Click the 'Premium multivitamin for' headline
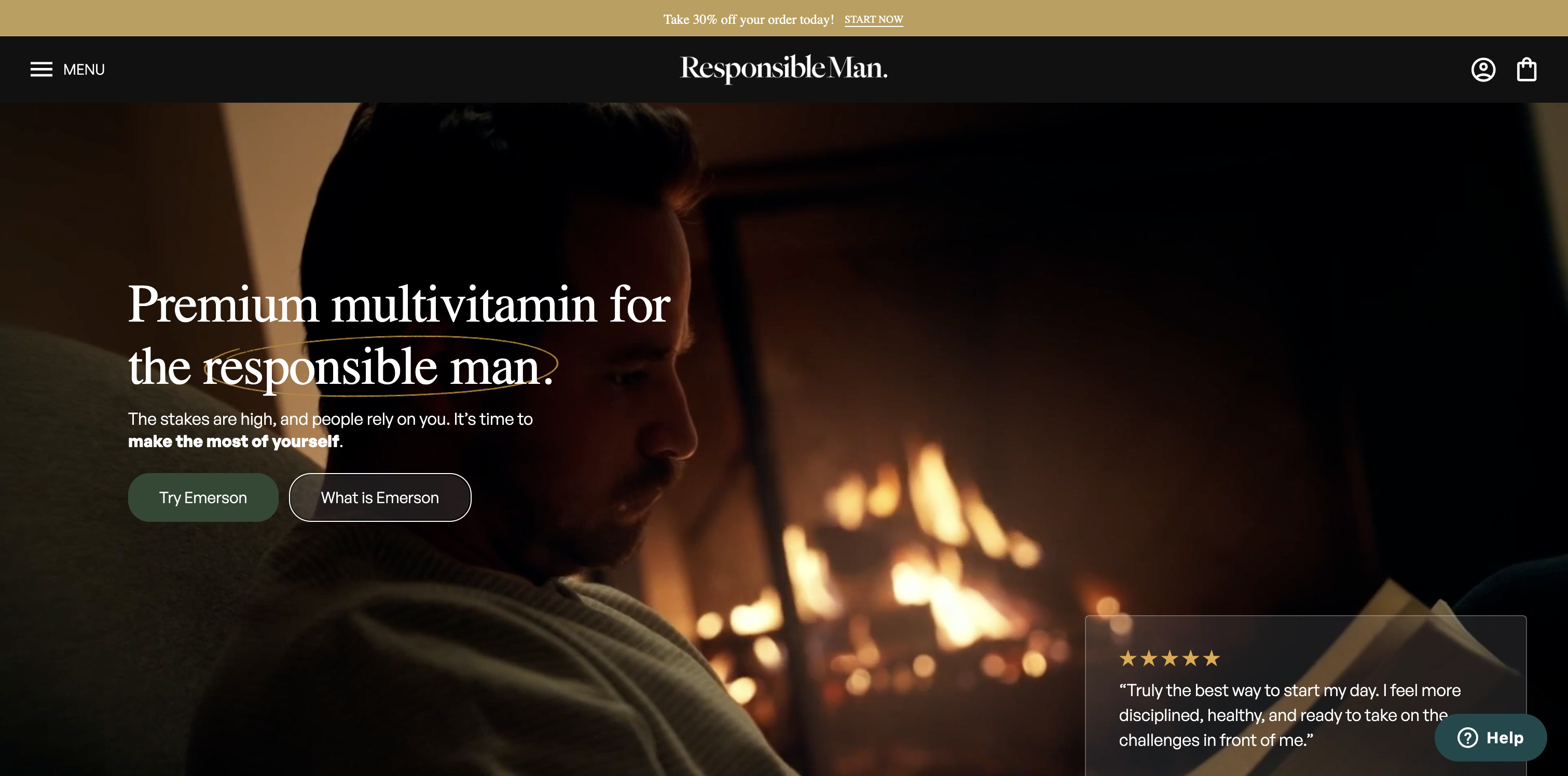Viewport: 1568px width, 776px height. tap(400, 303)
